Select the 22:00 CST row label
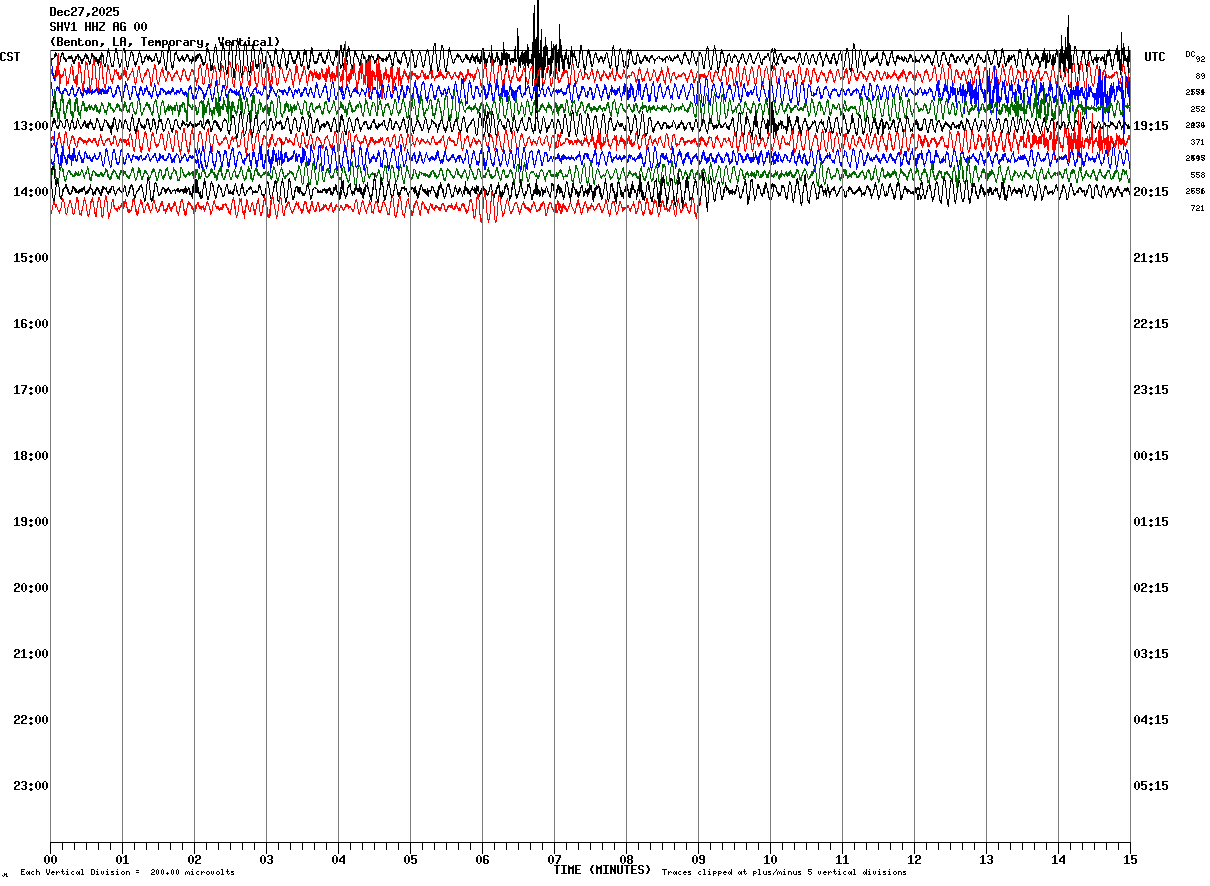 pos(31,720)
